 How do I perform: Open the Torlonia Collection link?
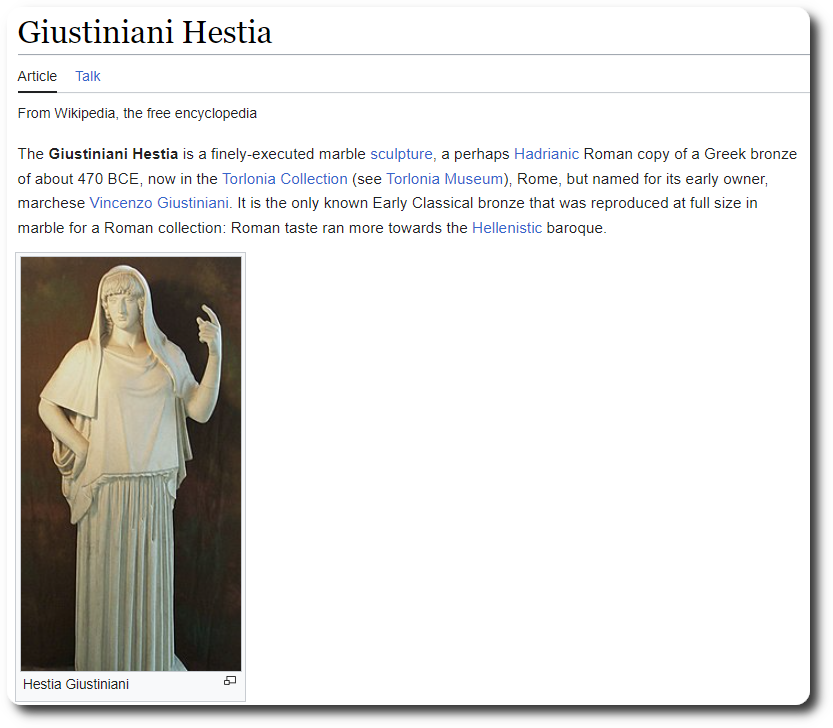285,179
